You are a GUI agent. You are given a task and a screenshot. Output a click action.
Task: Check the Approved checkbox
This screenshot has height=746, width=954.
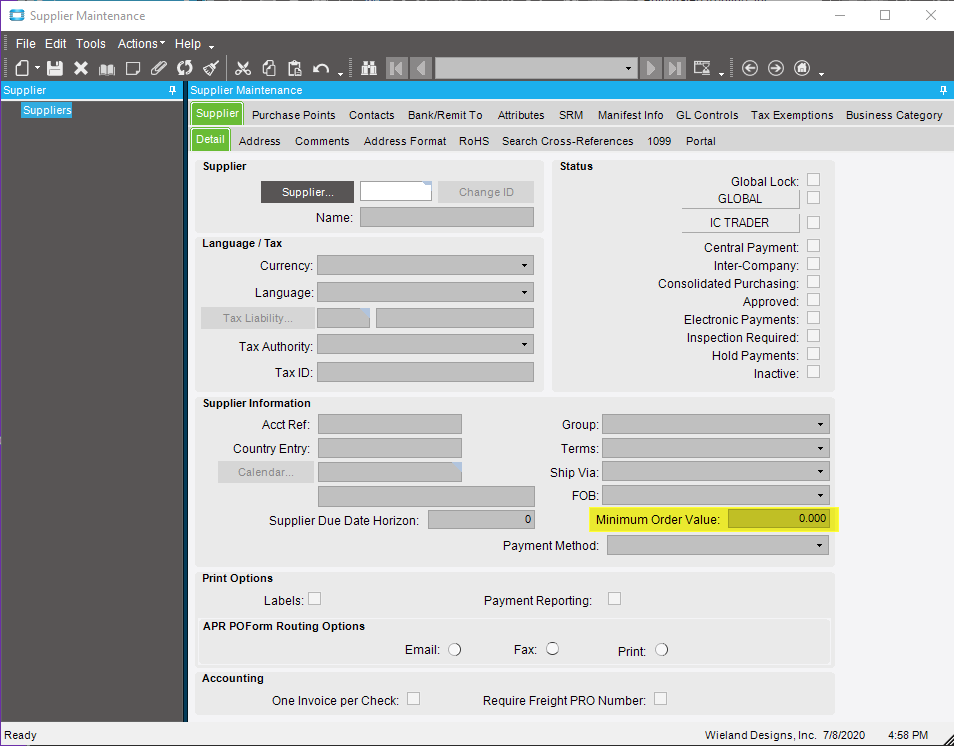pyautogui.click(x=813, y=300)
